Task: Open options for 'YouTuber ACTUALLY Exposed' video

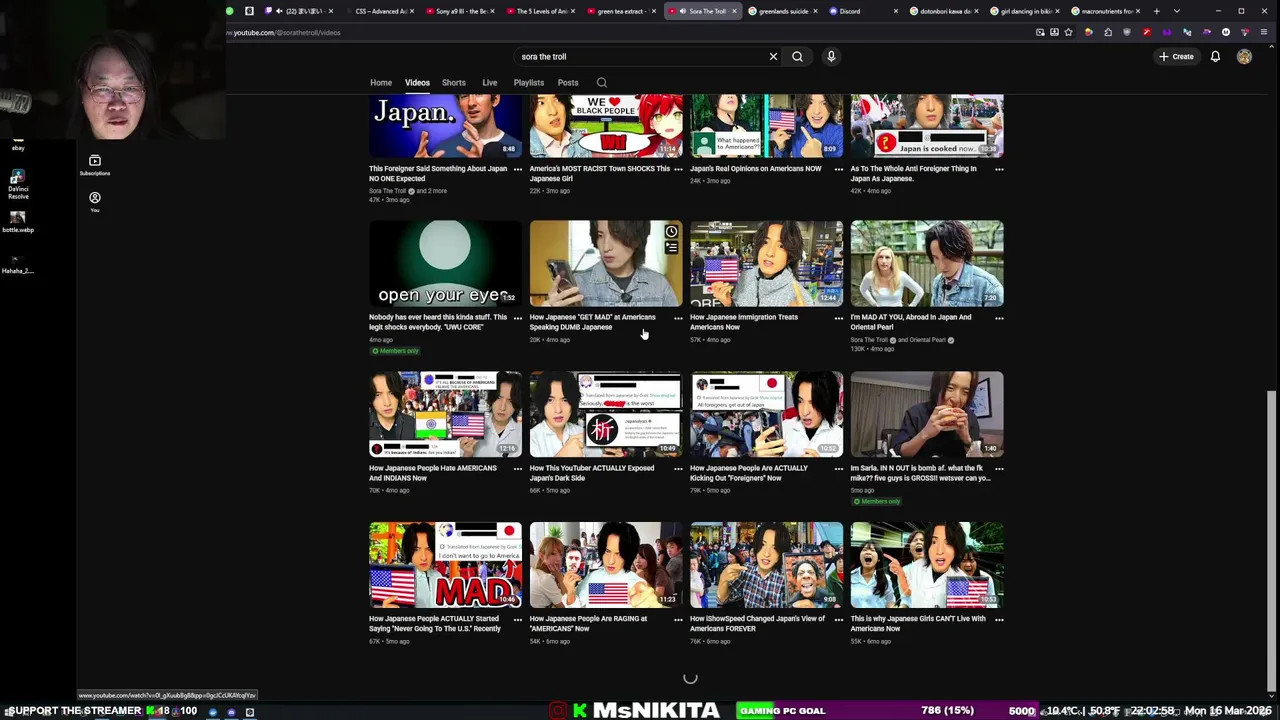Action: tap(678, 469)
